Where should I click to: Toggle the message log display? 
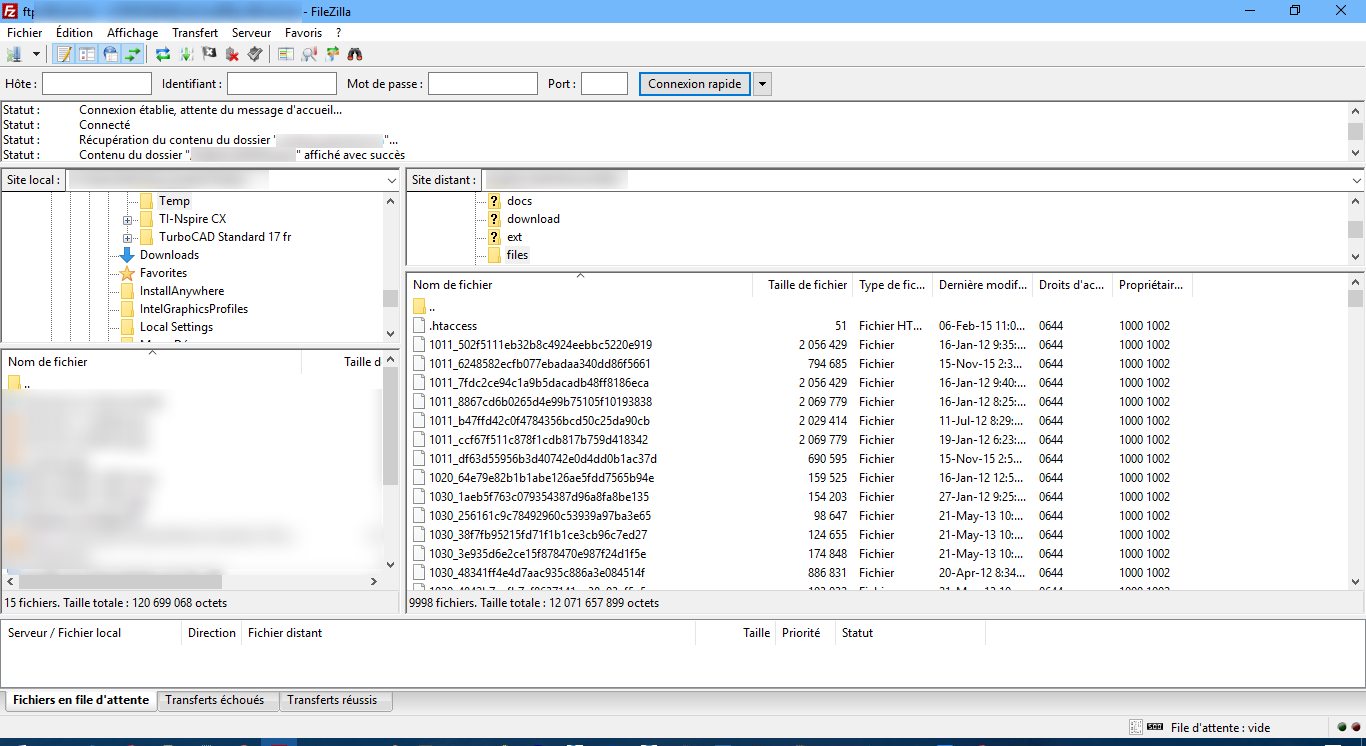tap(64, 54)
